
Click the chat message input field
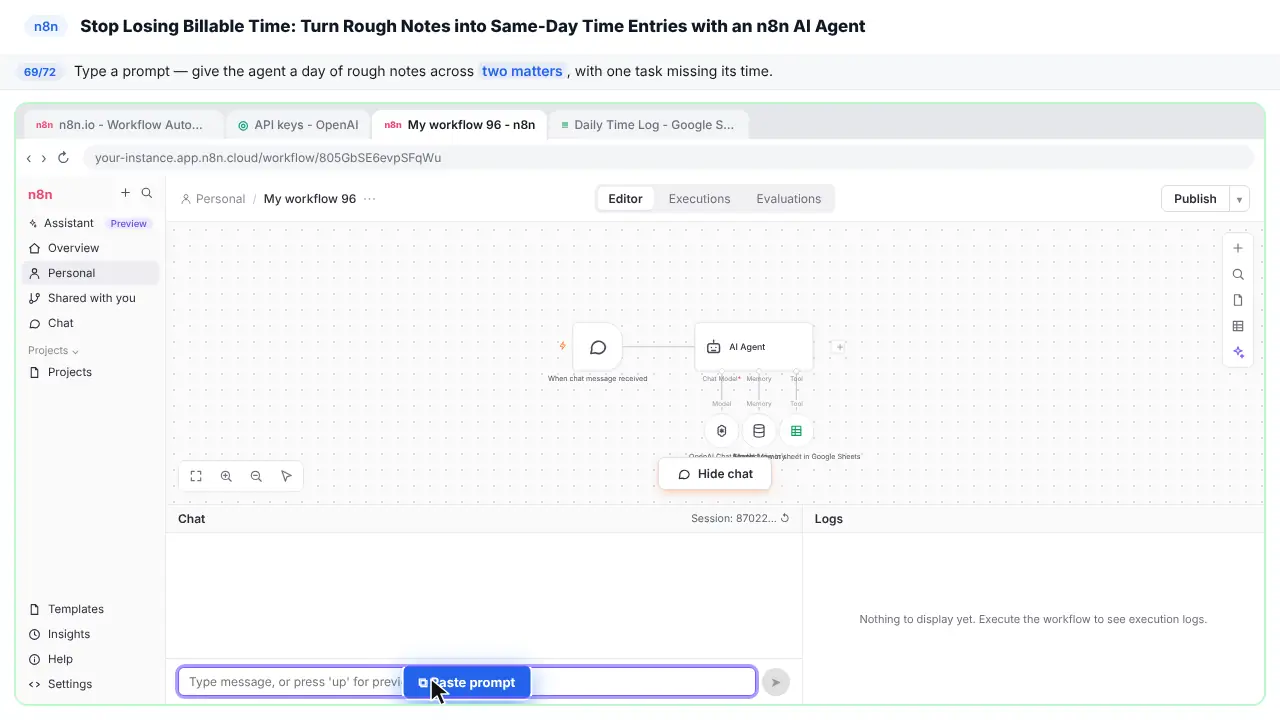(x=467, y=682)
